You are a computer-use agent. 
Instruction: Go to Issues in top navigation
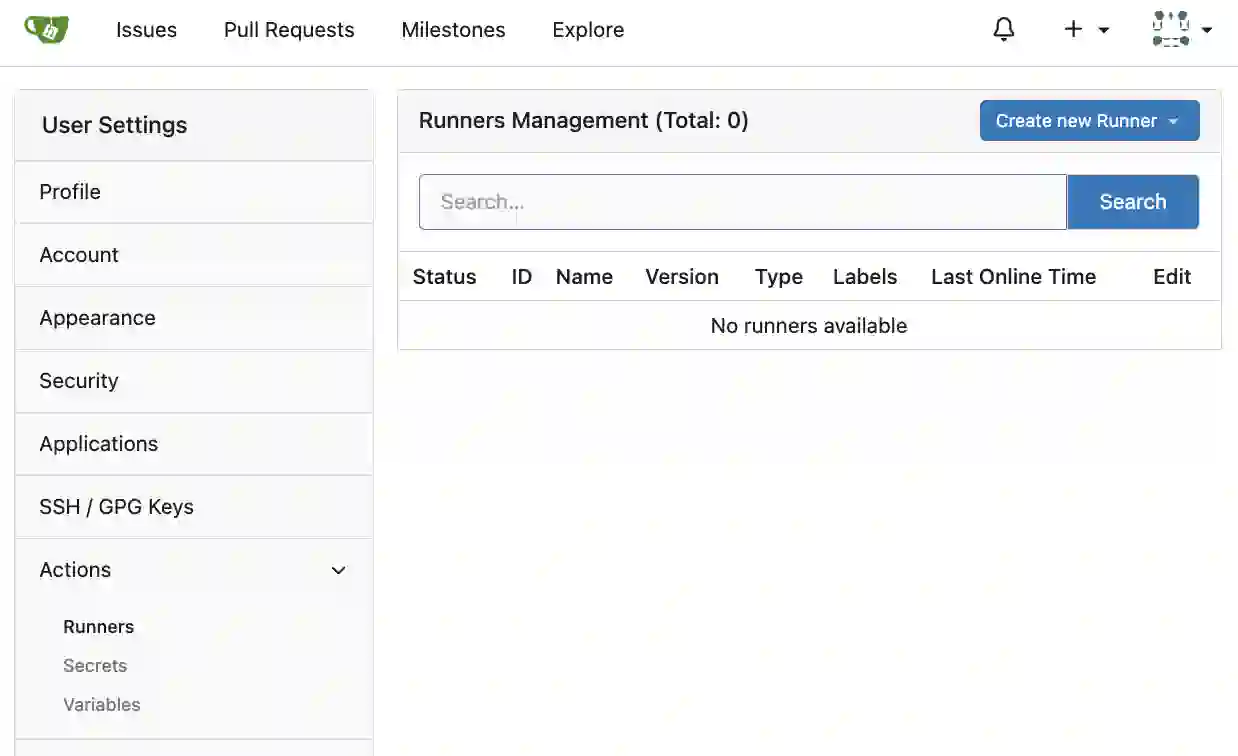(146, 30)
